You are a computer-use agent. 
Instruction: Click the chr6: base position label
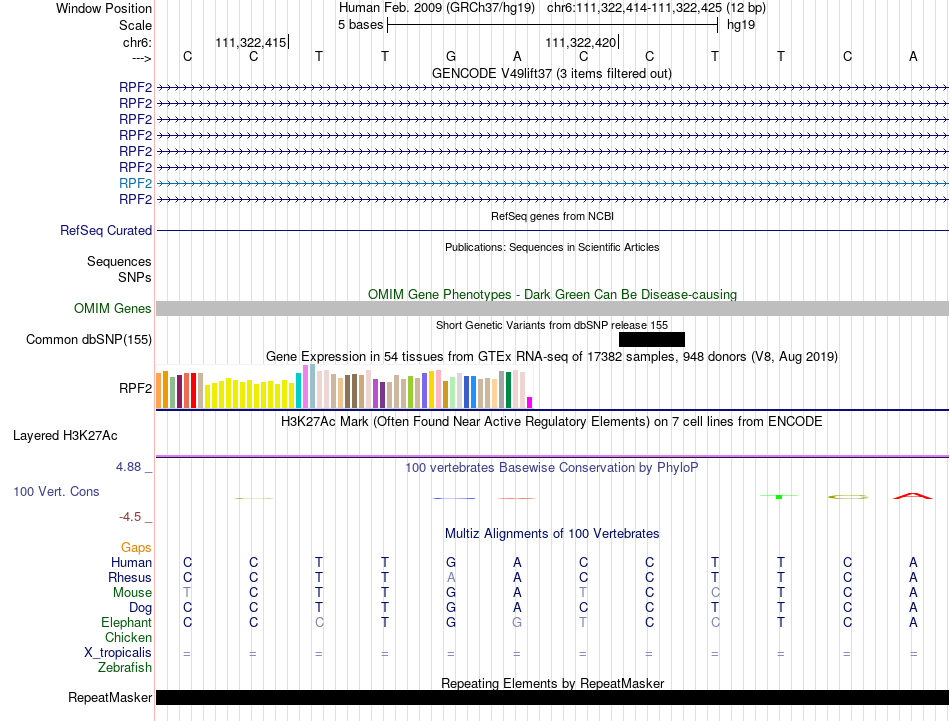(137, 42)
